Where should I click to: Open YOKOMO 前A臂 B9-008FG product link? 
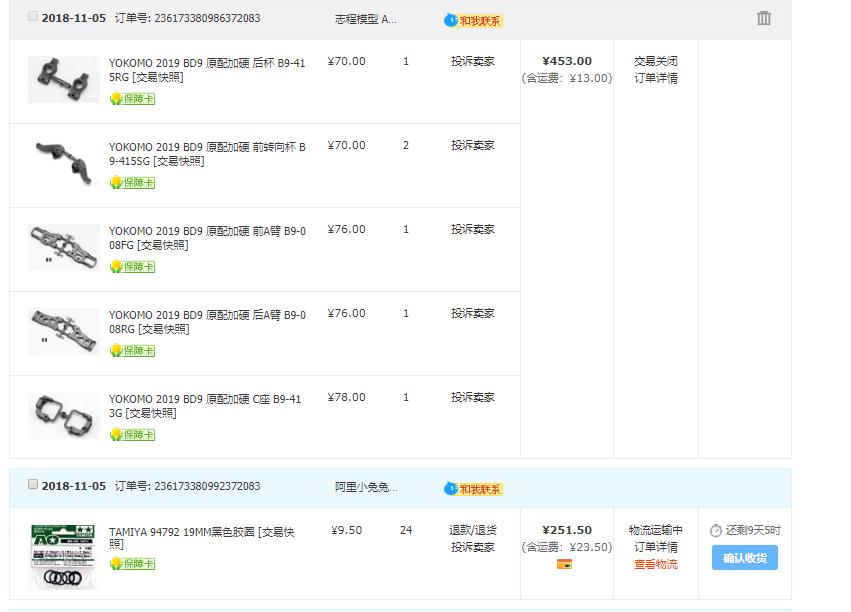[x=207, y=238]
